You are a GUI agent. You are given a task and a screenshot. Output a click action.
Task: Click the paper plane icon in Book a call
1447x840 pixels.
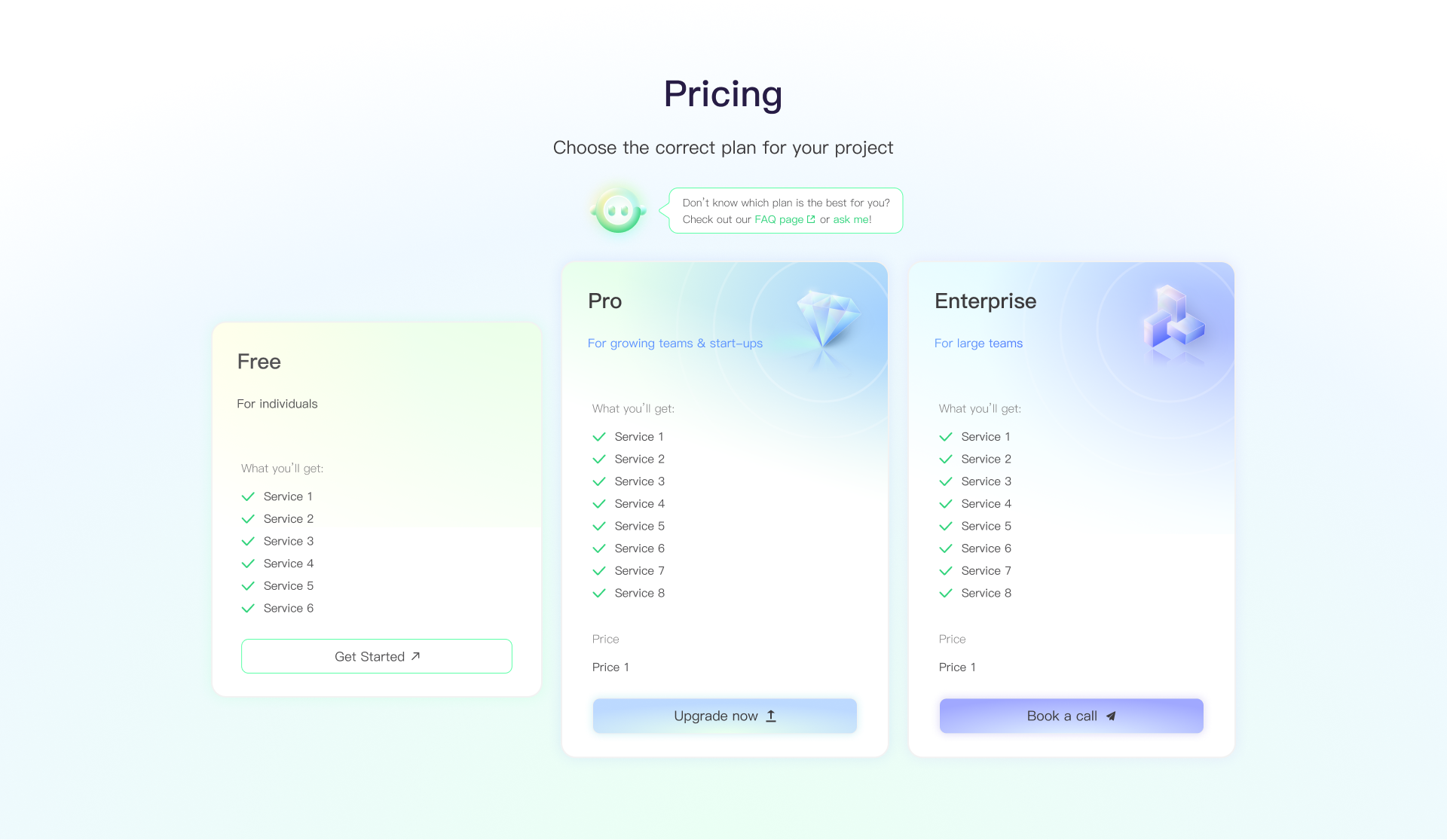(x=1111, y=716)
